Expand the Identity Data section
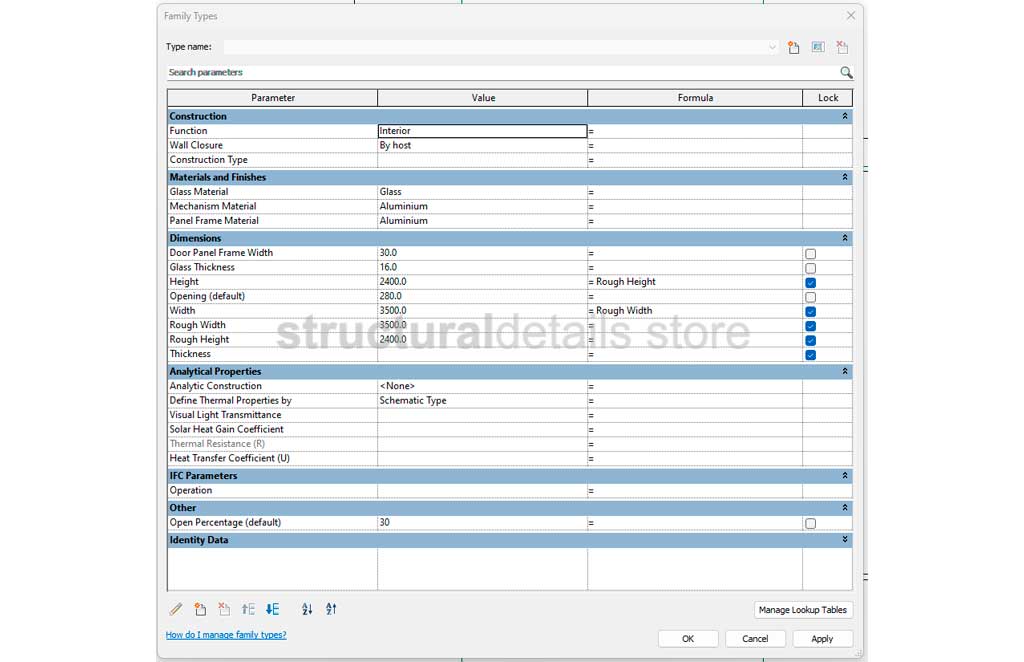 pos(845,540)
